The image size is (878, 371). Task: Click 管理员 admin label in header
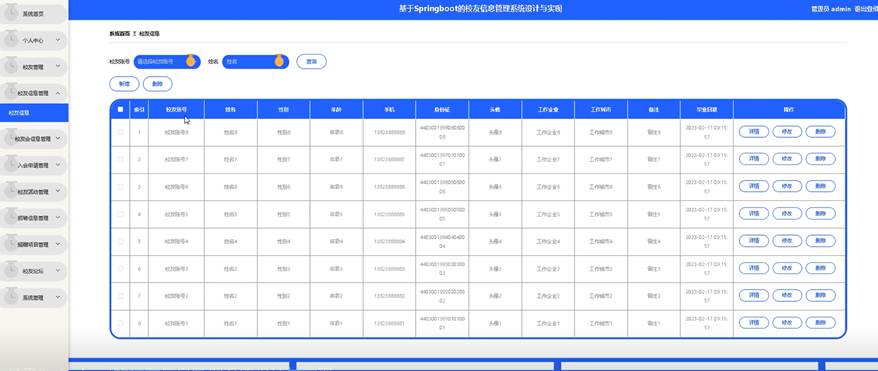tap(832, 9)
